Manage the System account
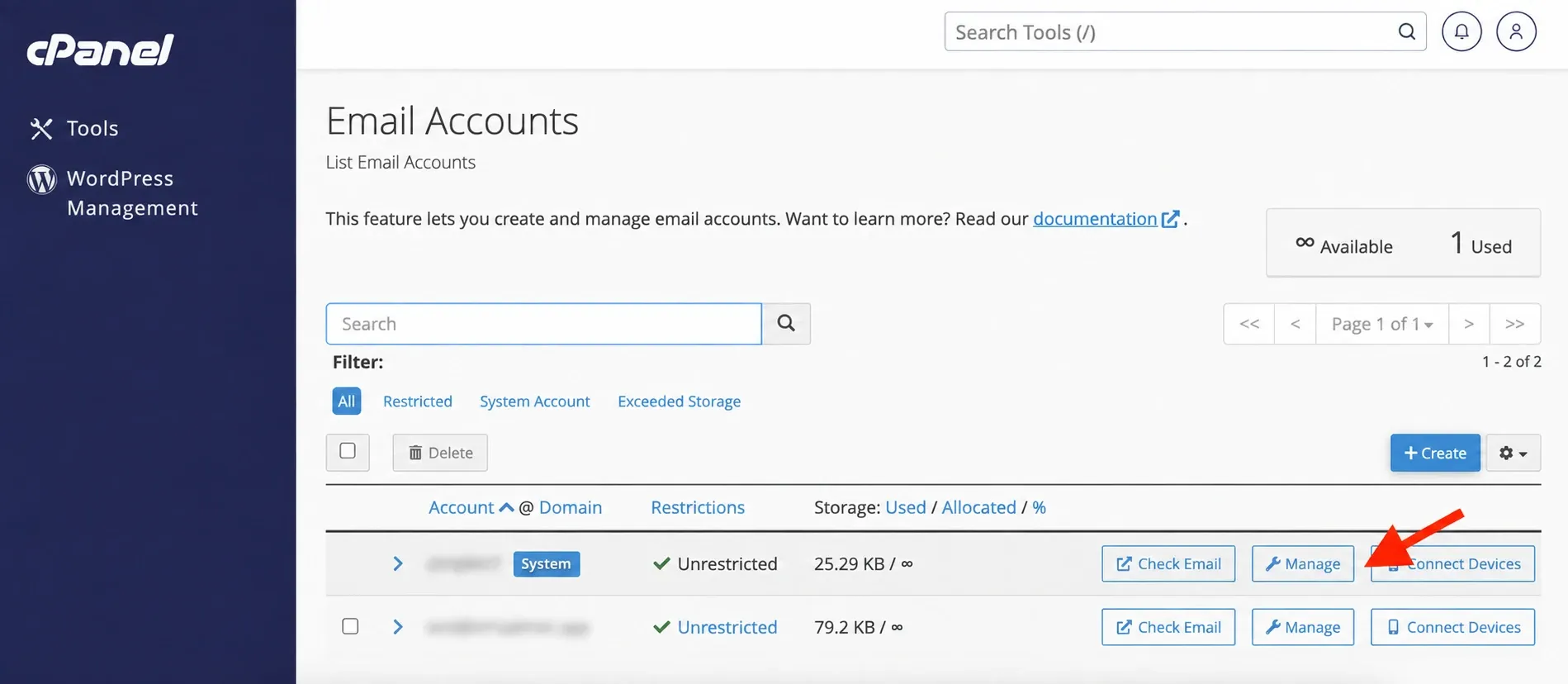Screen dimensions: 1568x684 1303,563
